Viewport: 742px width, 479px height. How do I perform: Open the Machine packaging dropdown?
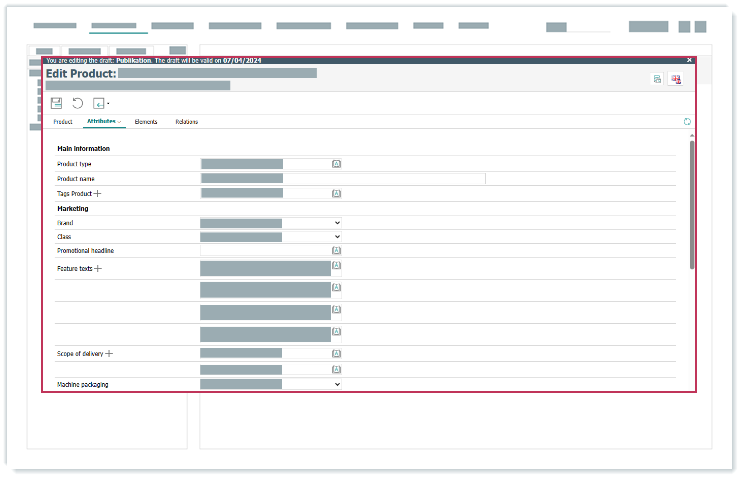[x=337, y=384]
